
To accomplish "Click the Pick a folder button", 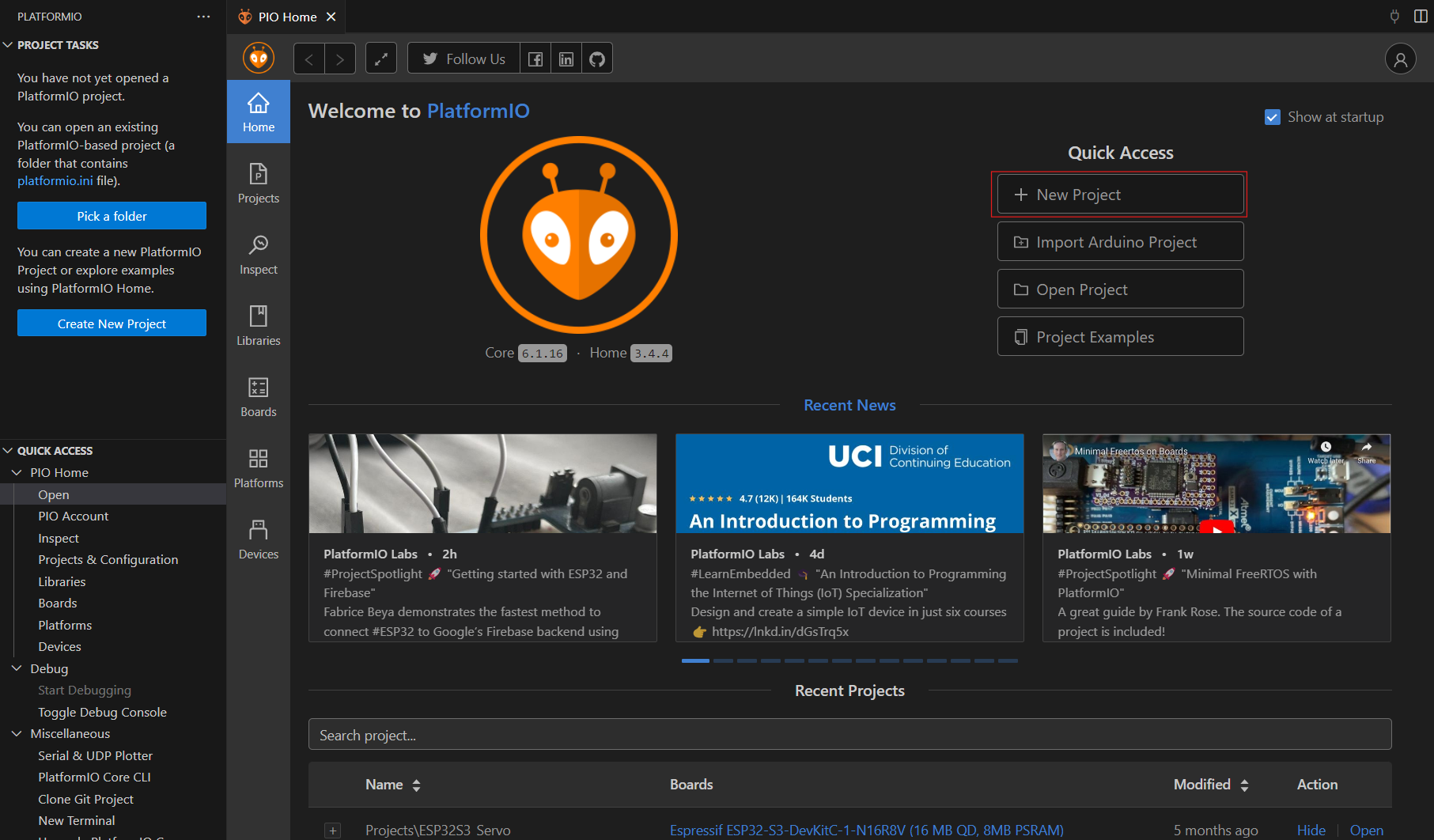I will pyautogui.click(x=112, y=216).
